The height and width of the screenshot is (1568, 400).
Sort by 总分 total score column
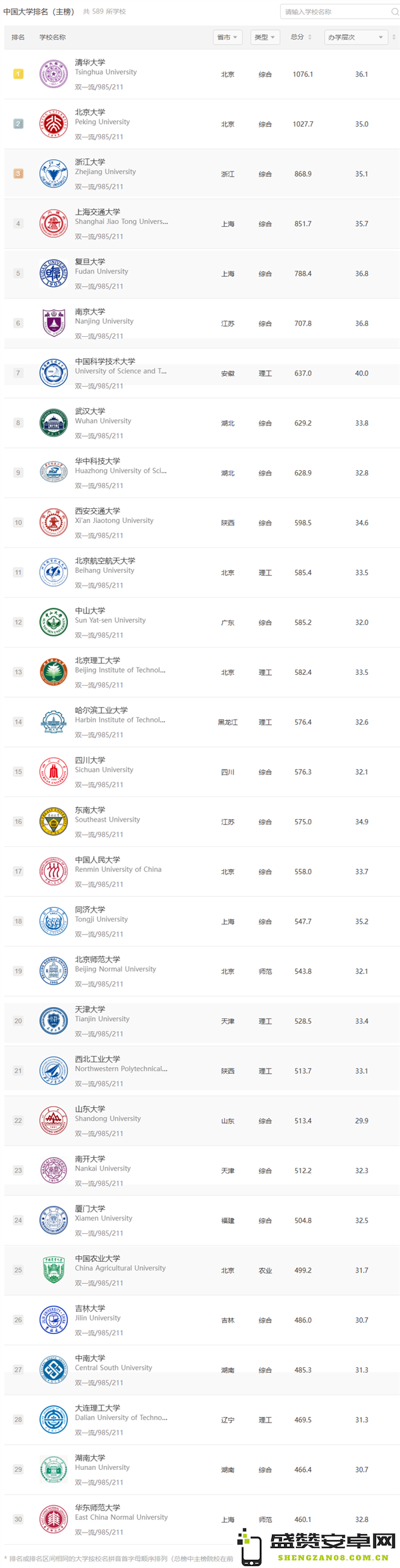coord(301,37)
